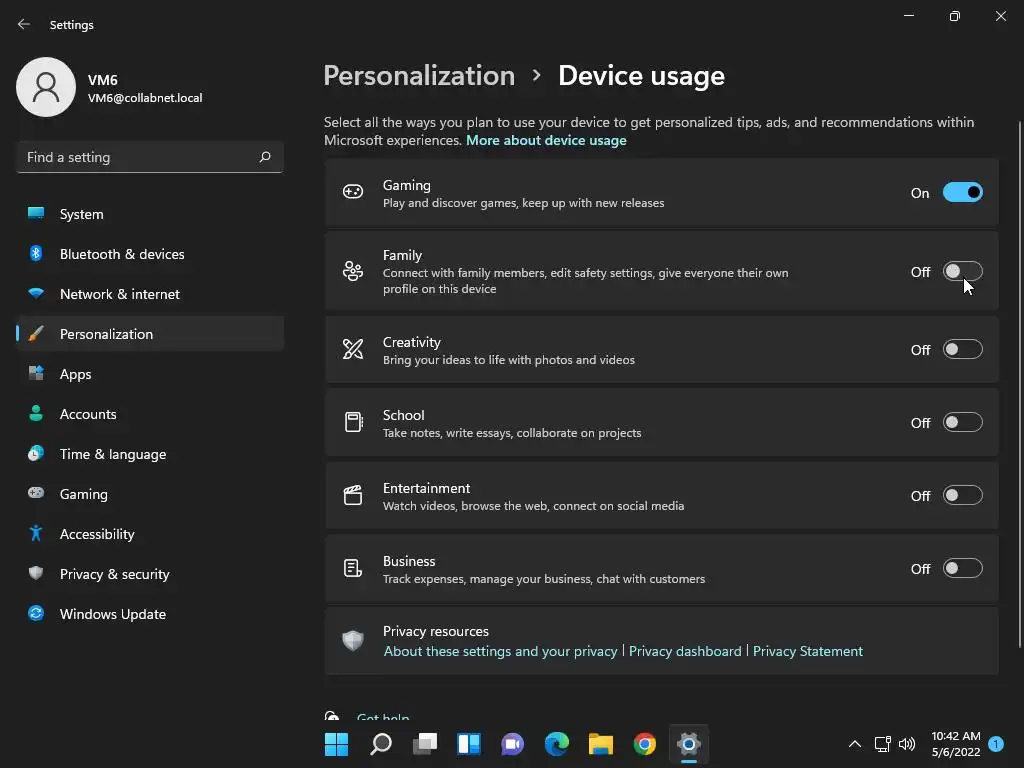Go to Network & internet settings
This screenshot has width=1024, height=768.
120,294
